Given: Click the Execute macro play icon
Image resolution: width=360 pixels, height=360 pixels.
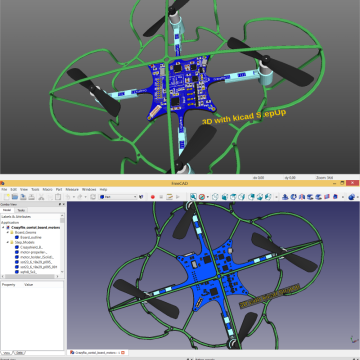Looking at the screenshot, I should tap(177, 197).
